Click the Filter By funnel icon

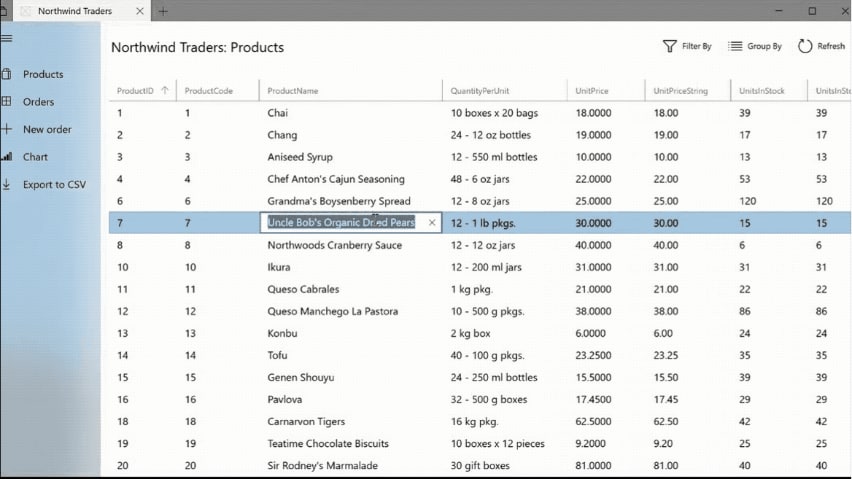pos(669,46)
